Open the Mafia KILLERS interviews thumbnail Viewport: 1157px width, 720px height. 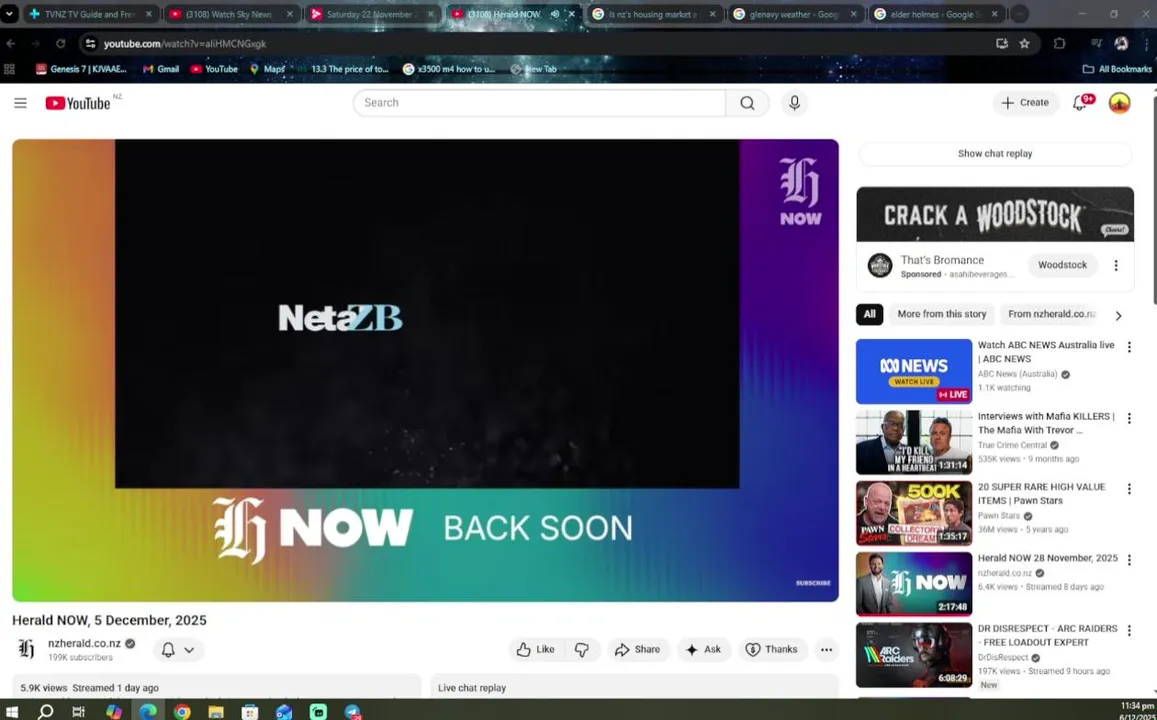coord(913,443)
